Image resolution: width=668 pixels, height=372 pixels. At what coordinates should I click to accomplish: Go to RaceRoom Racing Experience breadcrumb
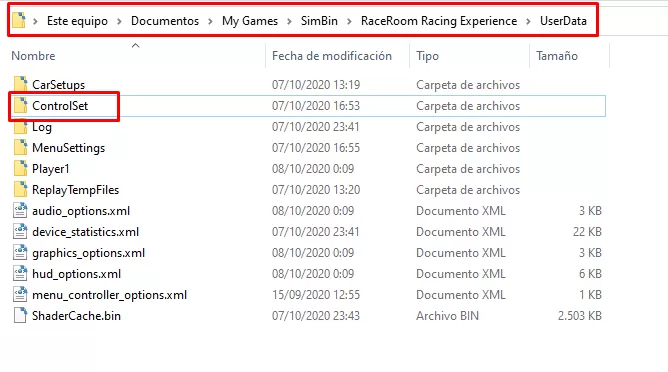(x=439, y=21)
